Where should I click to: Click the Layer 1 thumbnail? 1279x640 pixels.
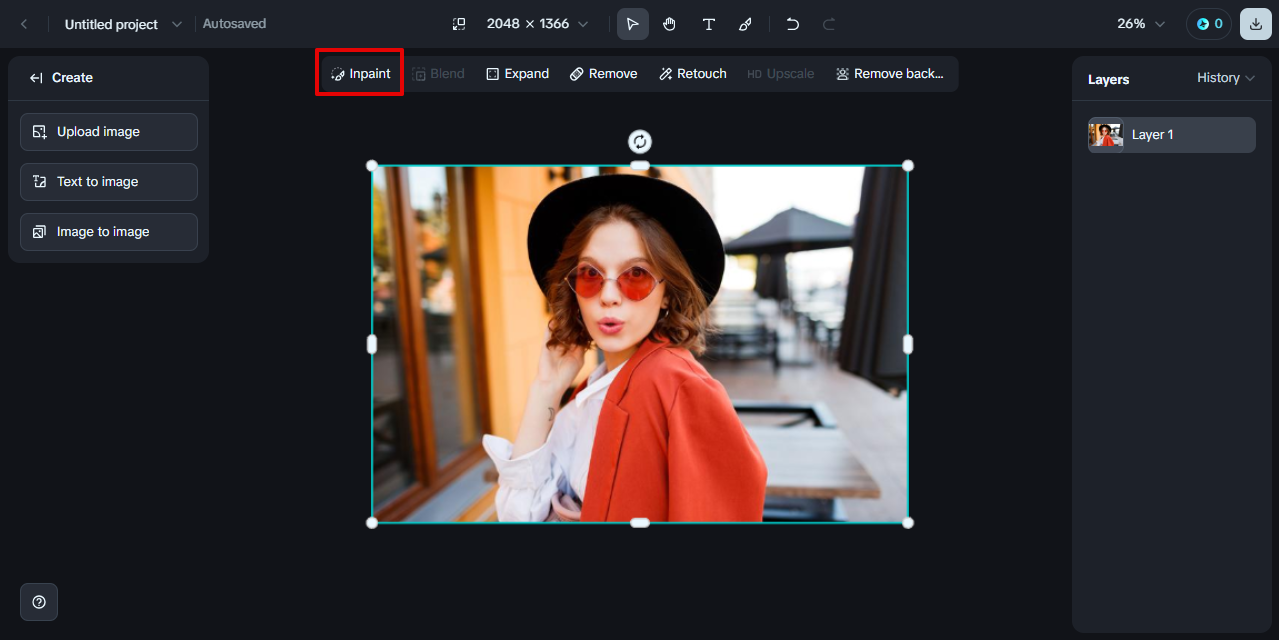click(1106, 135)
